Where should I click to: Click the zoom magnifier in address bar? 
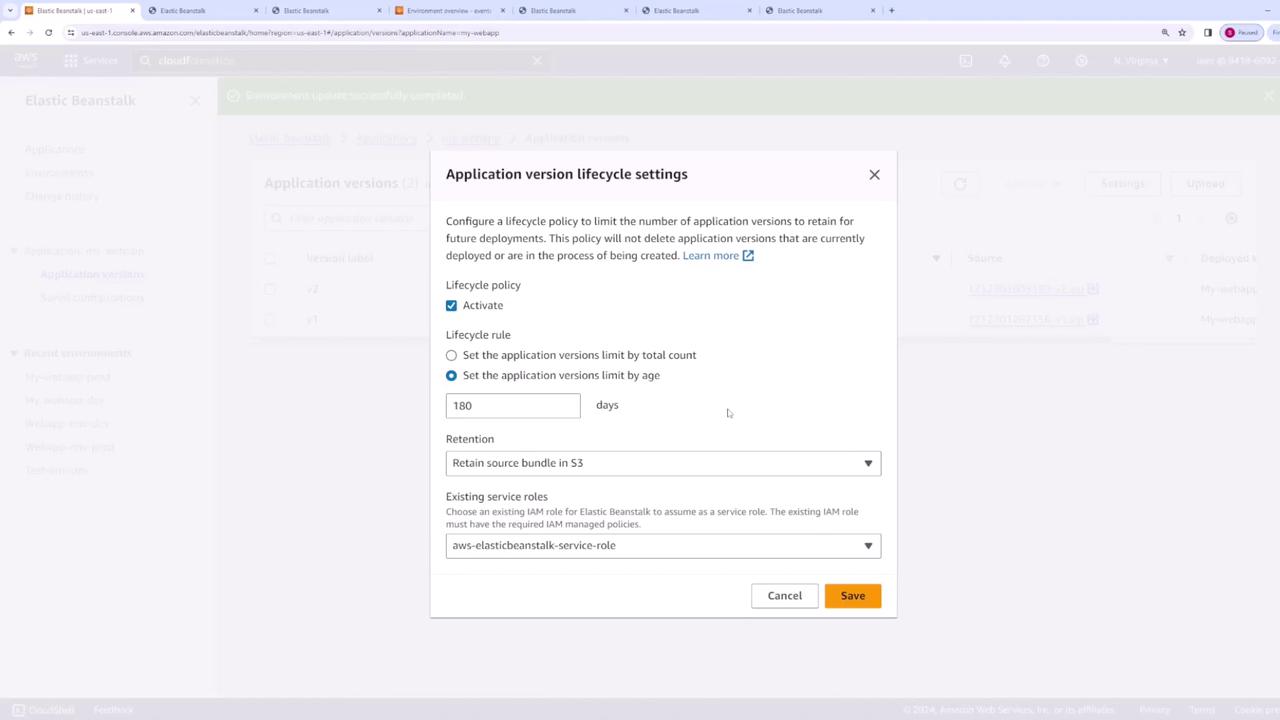(x=1165, y=33)
